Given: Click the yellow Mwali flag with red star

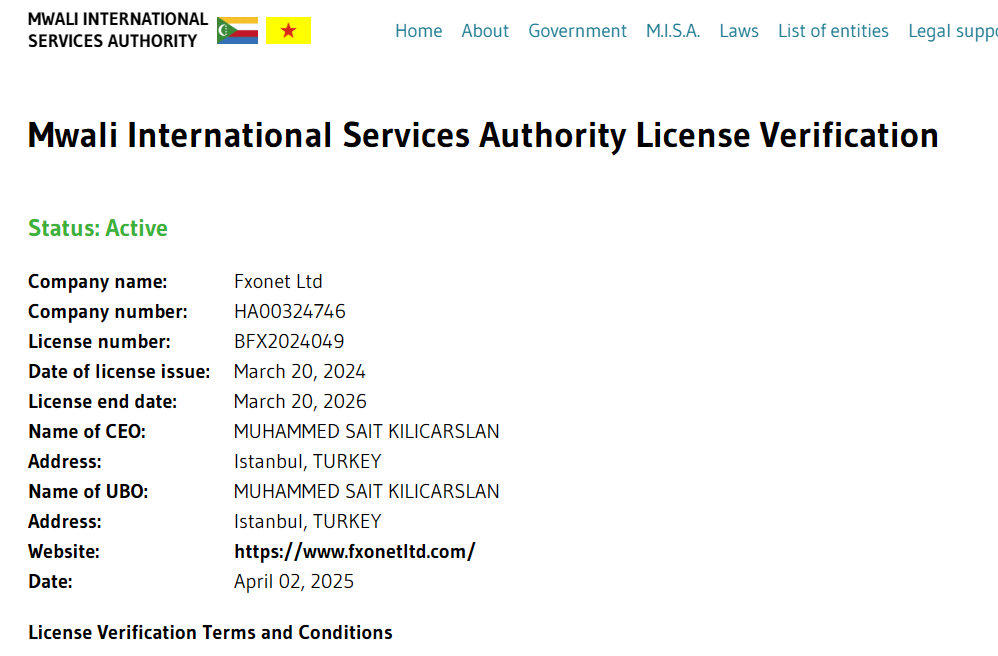Looking at the screenshot, I should [x=288, y=31].
